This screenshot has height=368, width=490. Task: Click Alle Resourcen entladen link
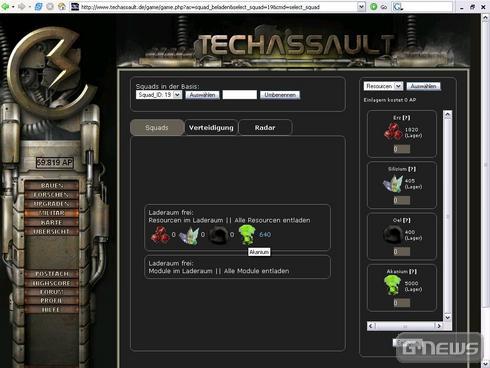tap(272, 220)
